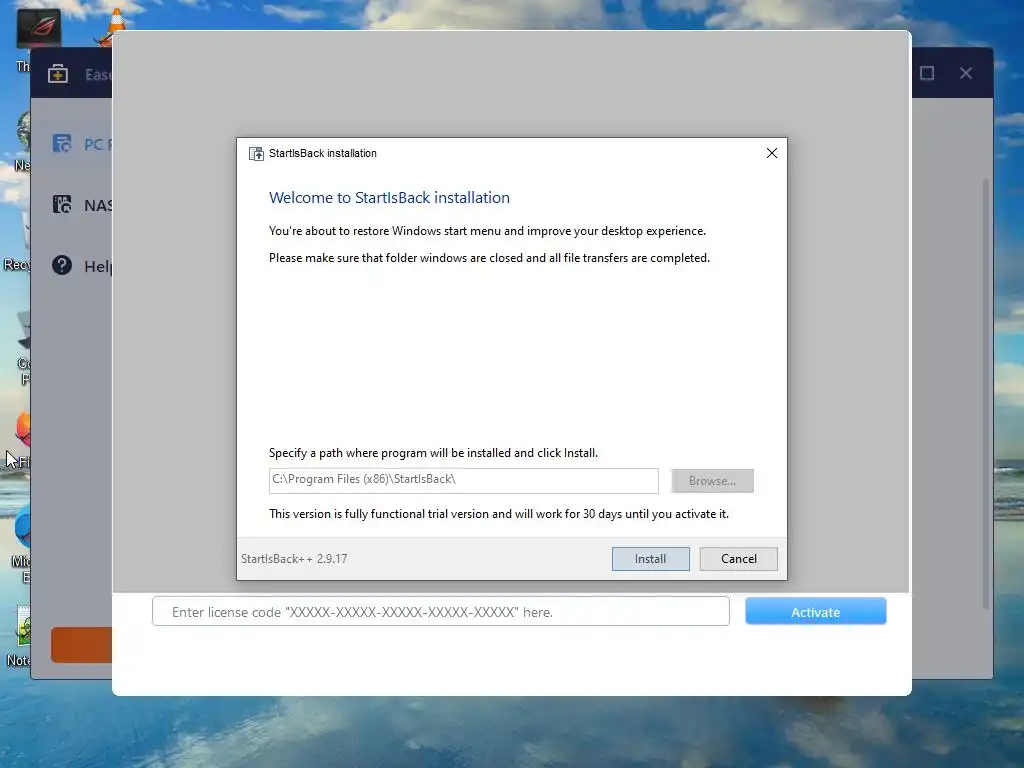Select the NAS sidebar icon in background window
Screen dimensions: 1024x768
click(x=62, y=204)
